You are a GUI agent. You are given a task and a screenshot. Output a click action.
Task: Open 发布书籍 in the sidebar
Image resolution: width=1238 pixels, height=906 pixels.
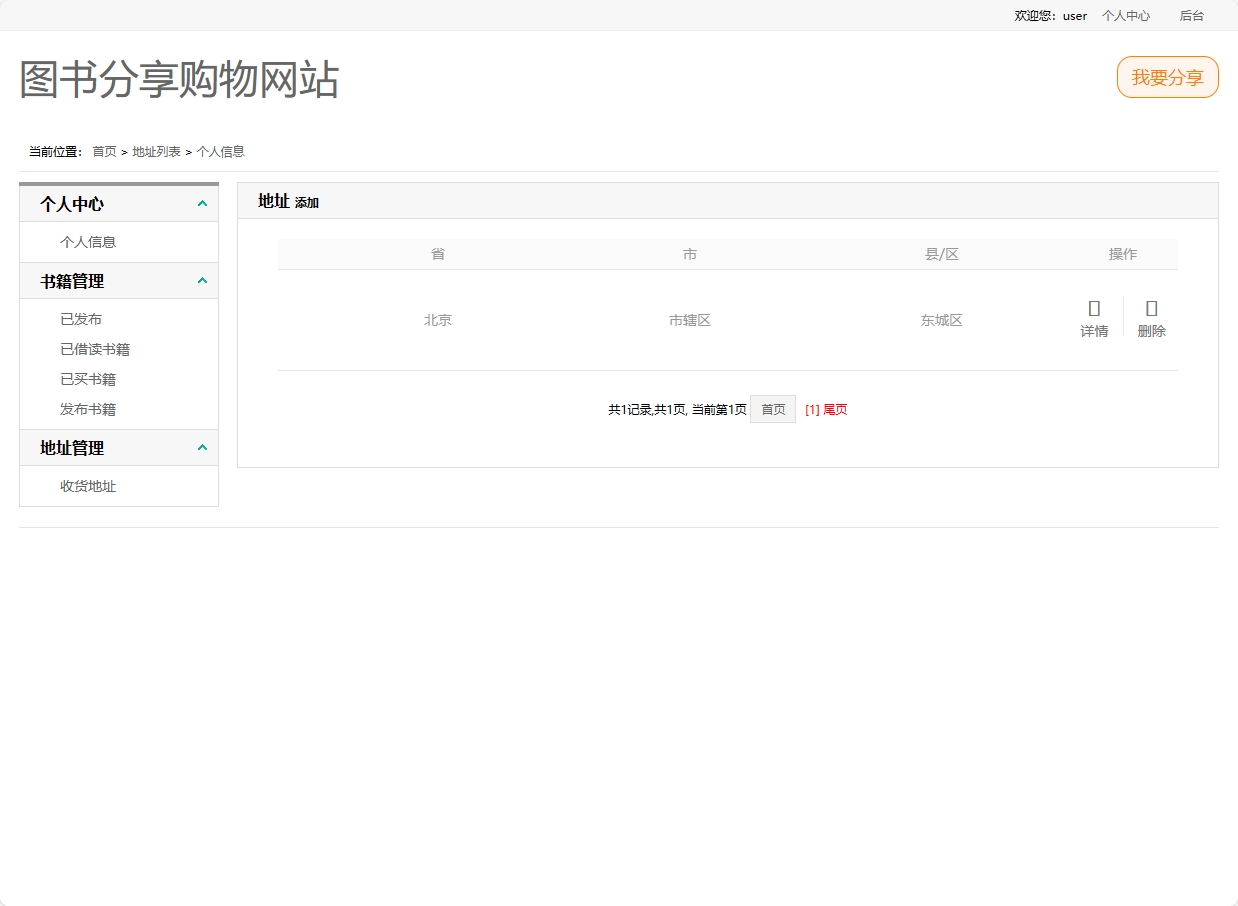pos(88,409)
